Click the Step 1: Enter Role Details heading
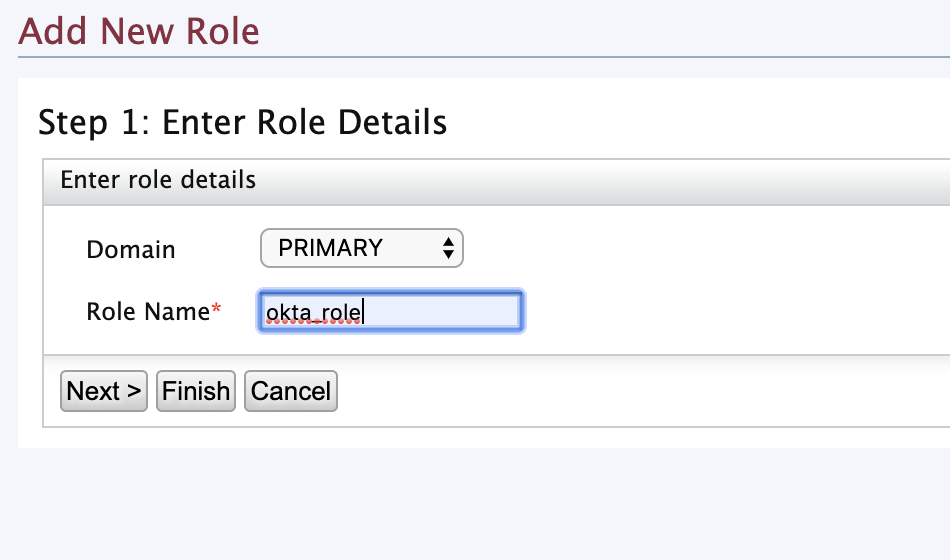Viewport: 950px width, 560px height. [x=242, y=123]
